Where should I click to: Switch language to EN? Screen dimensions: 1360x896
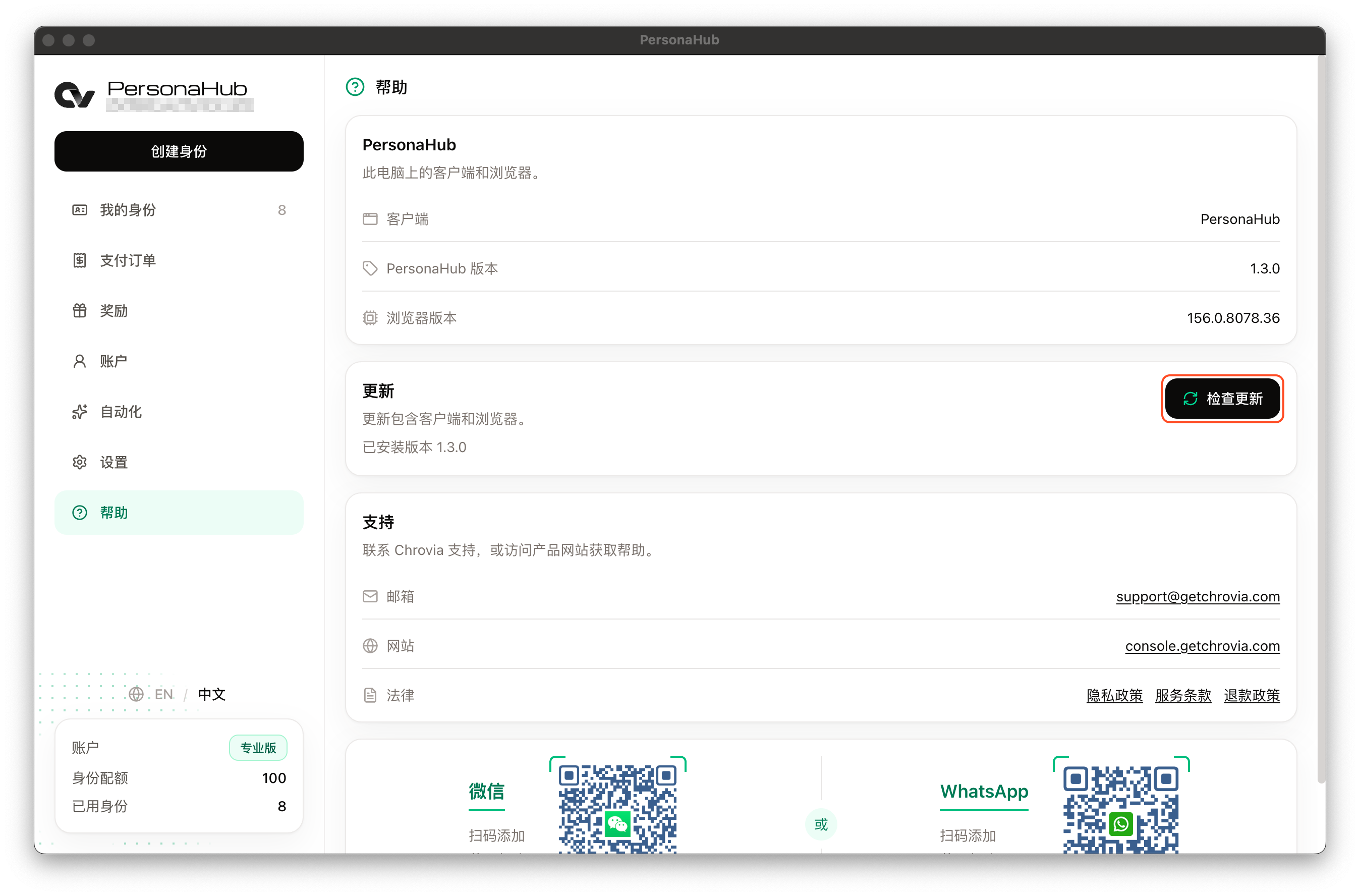pyautogui.click(x=163, y=694)
